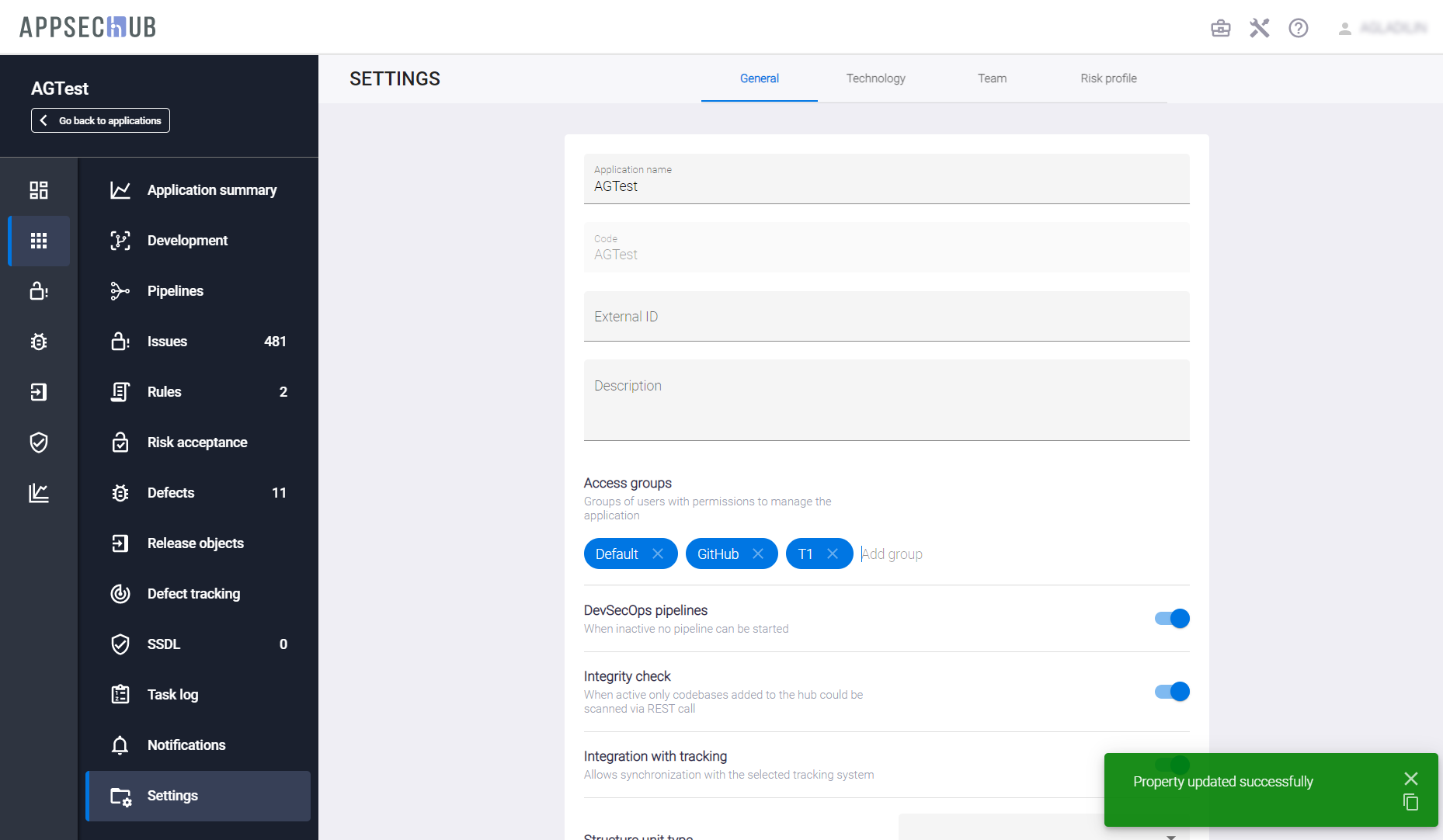Remove the T1 access group chip

click(x=833, y=554)
